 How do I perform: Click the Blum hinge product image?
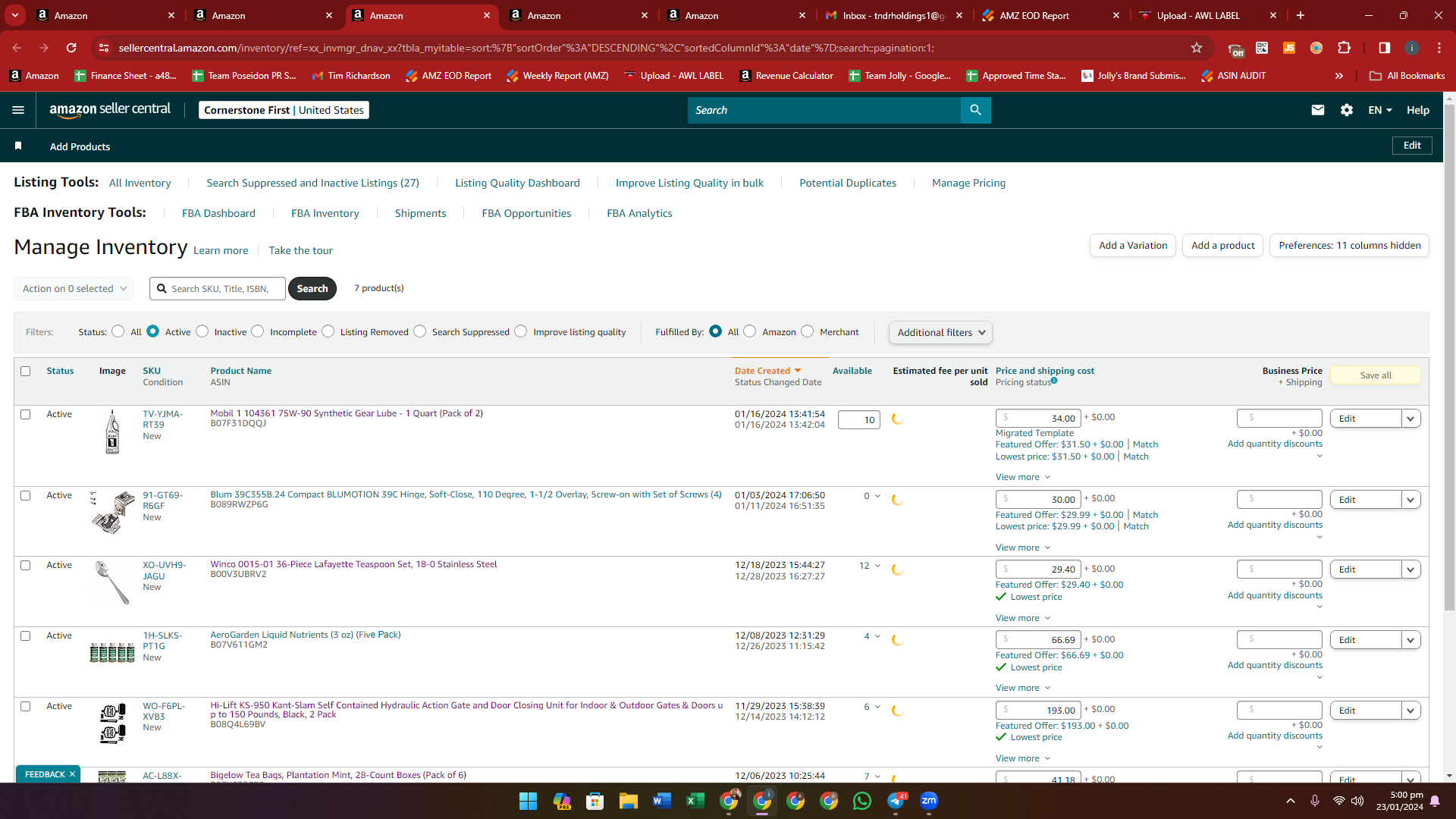[x=112, y=512]
